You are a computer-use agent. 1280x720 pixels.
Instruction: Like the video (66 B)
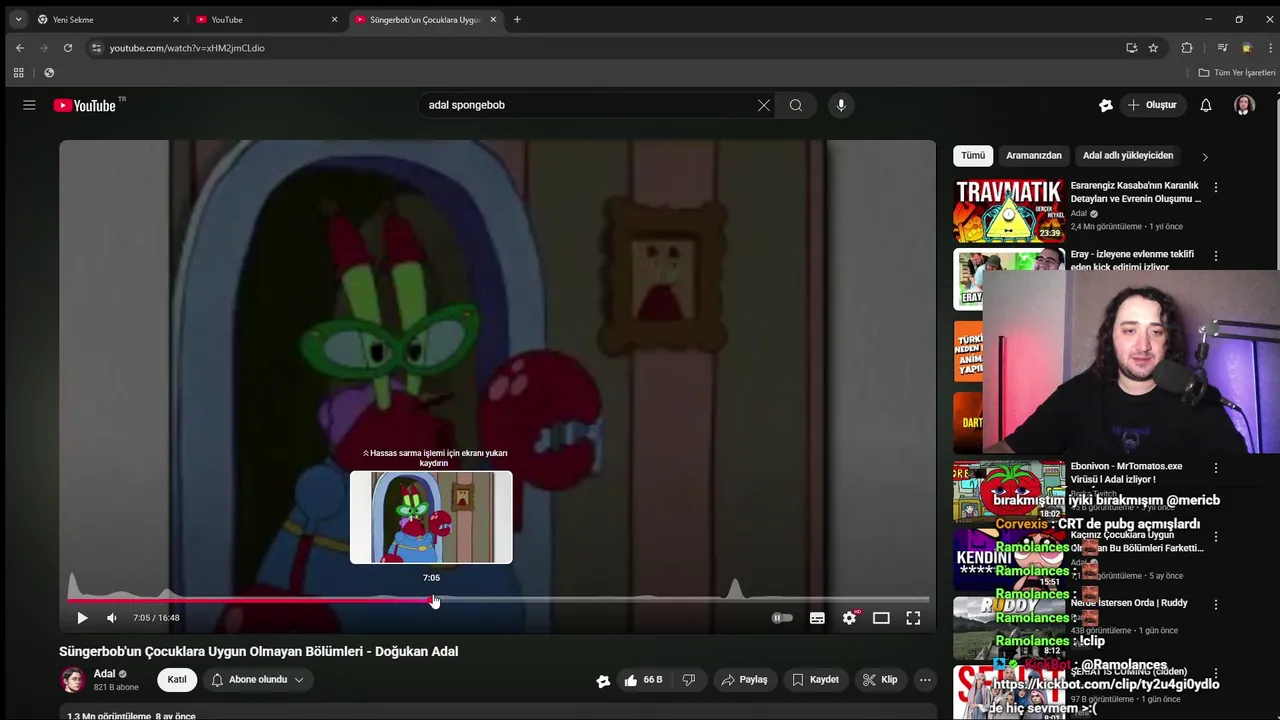[x=642, y=680]
